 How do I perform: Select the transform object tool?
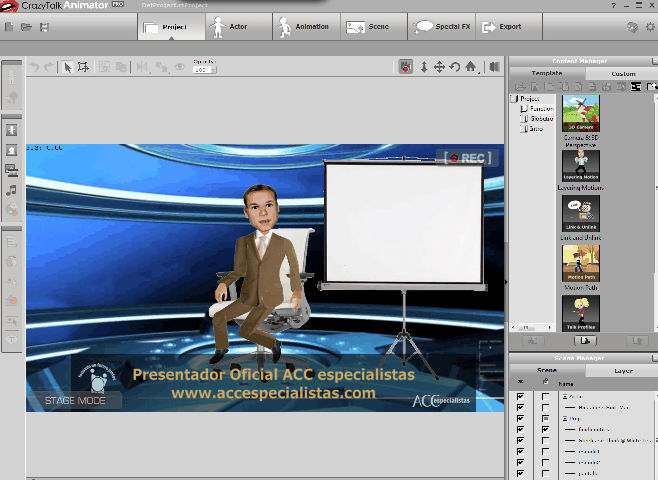pos(83,67)
